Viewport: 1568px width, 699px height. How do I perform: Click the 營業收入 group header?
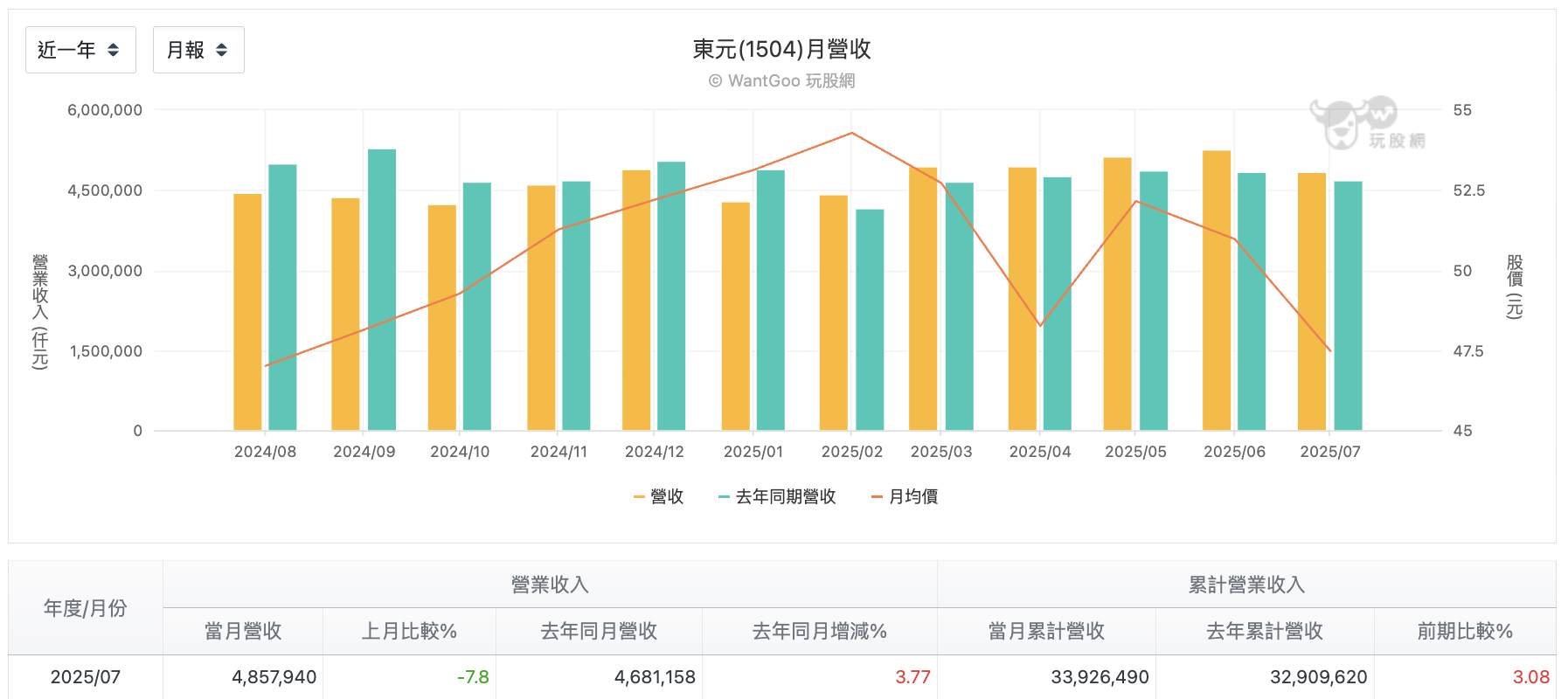(550, 585)
